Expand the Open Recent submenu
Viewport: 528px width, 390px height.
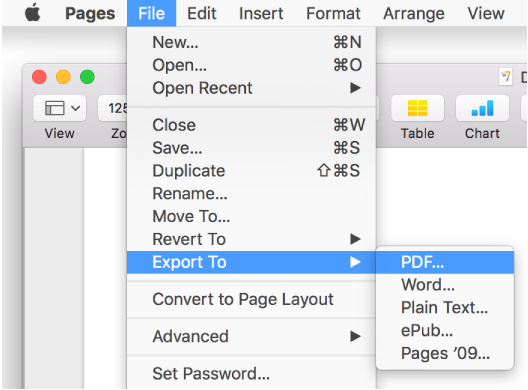[251, 88]
